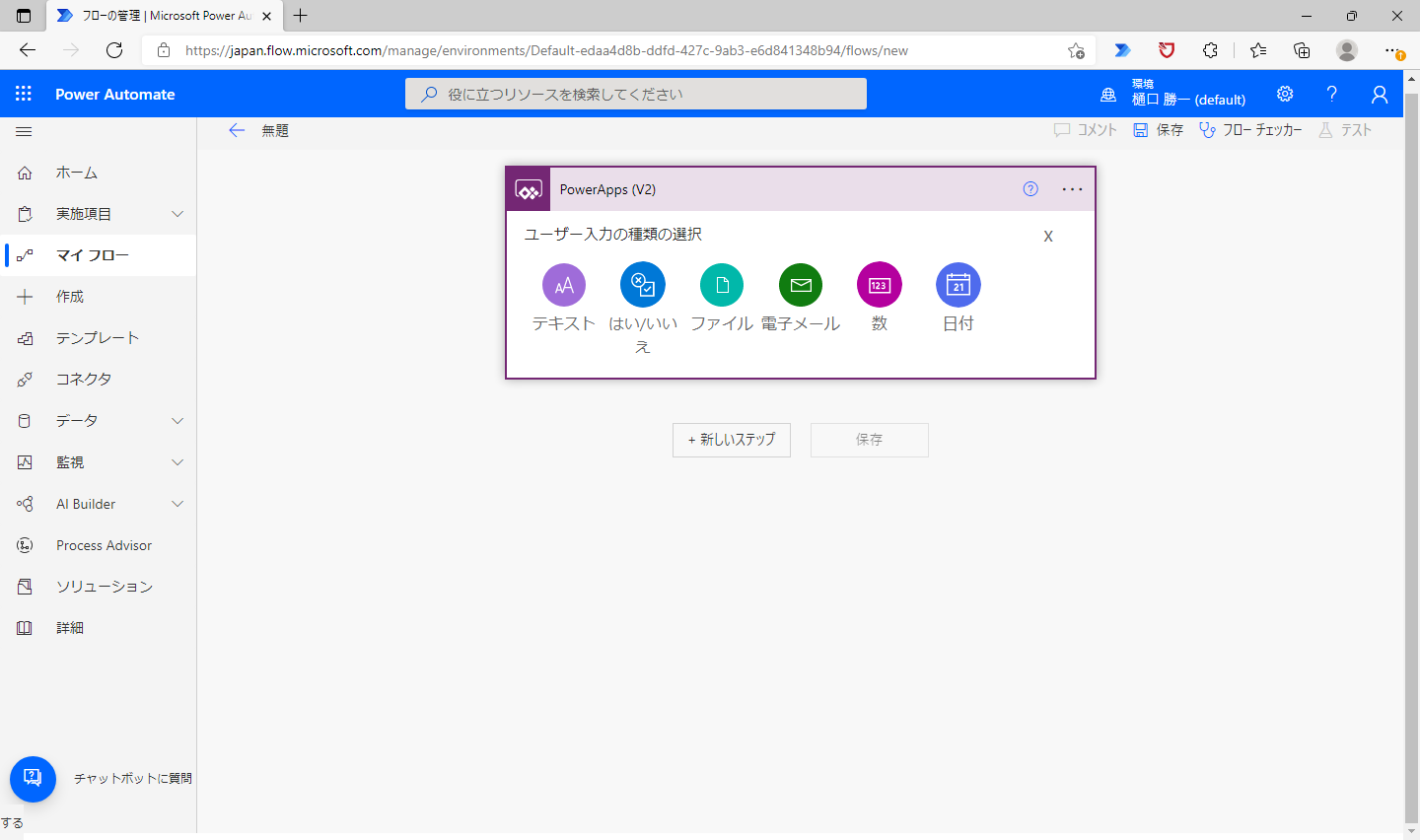Choose the テキスト (Text) input type icon
Screen dimensions: 1420x840
[x=564, y=286]
